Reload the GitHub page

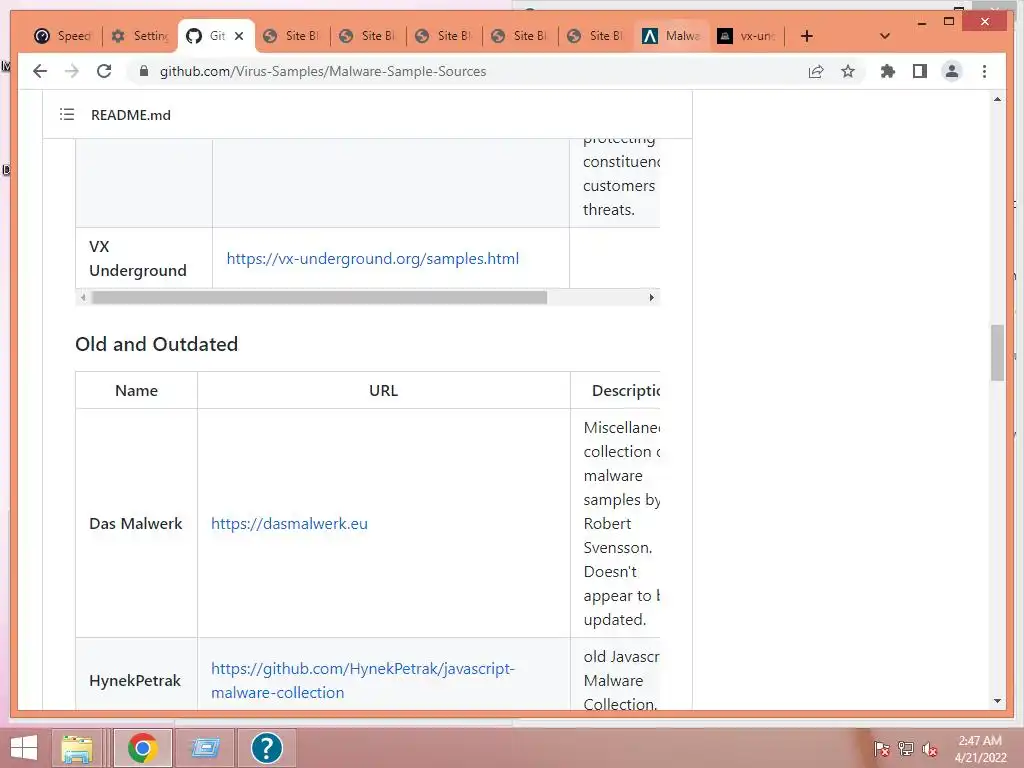[x=104, y=71]
